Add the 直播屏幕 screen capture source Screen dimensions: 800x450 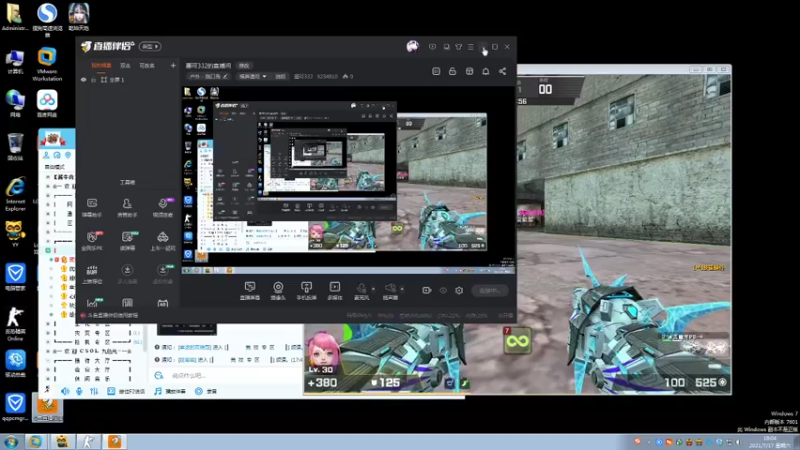click(249, 291)
